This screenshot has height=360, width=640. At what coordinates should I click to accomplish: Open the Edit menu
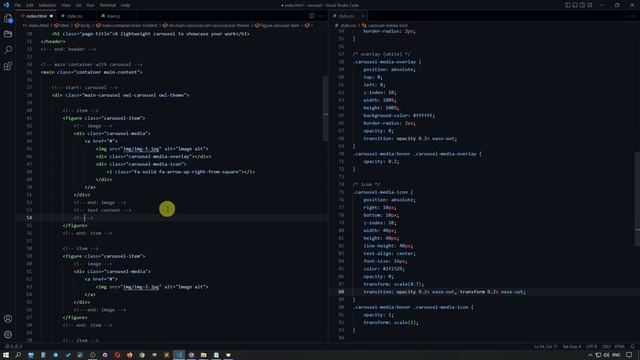click(30, 5)
